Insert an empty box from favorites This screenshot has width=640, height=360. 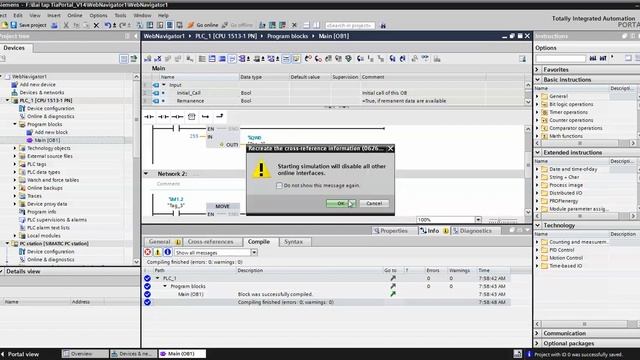(x=191, y=117)
